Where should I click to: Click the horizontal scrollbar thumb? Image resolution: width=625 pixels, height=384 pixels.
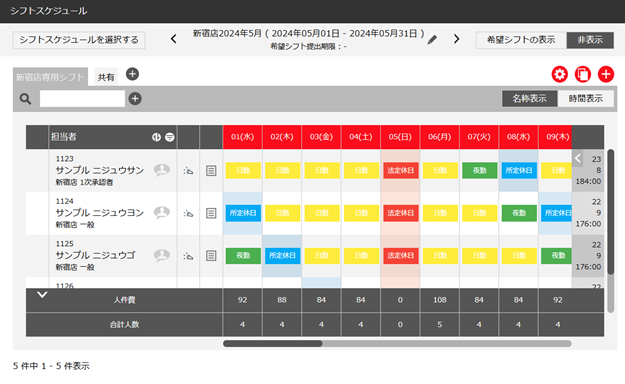(273, 343)
